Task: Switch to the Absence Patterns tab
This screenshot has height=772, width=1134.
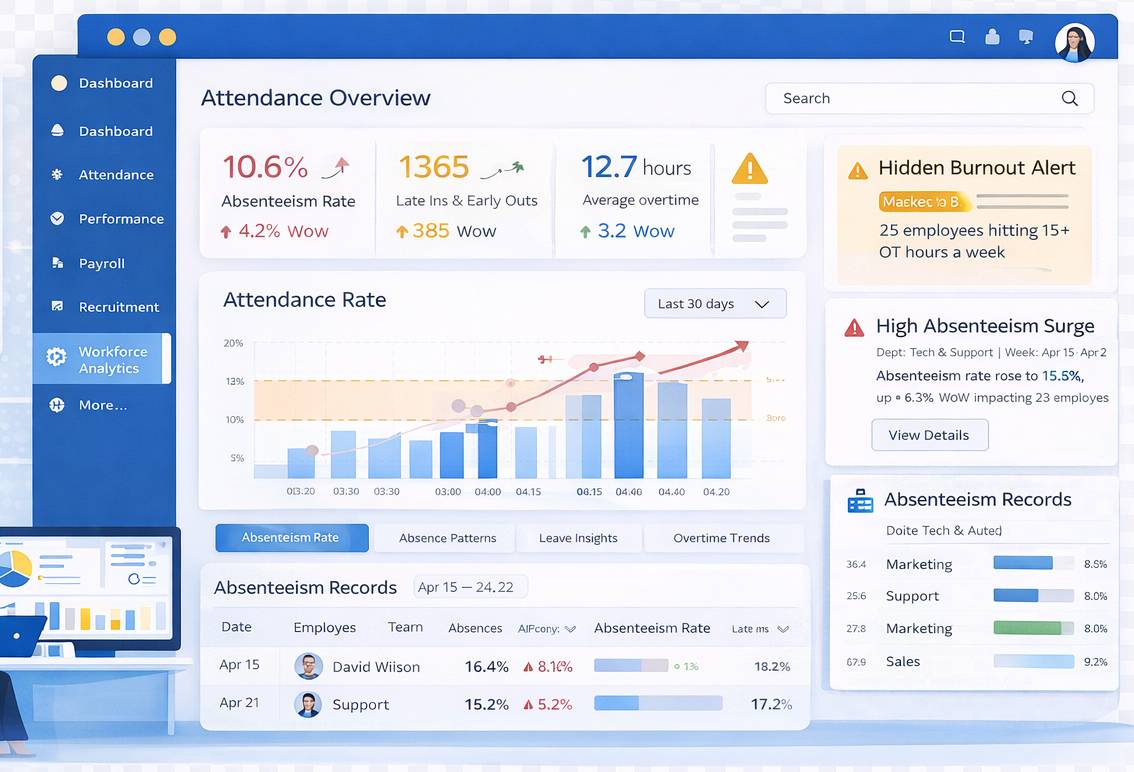Action: click(x=447, y=538)
